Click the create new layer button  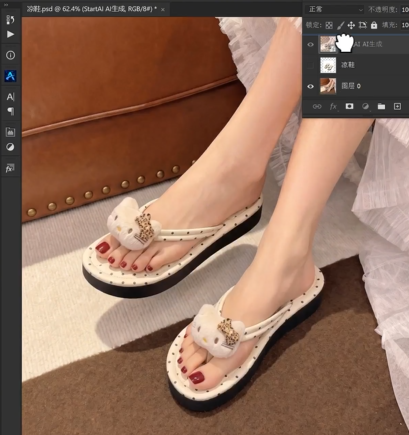397,106
